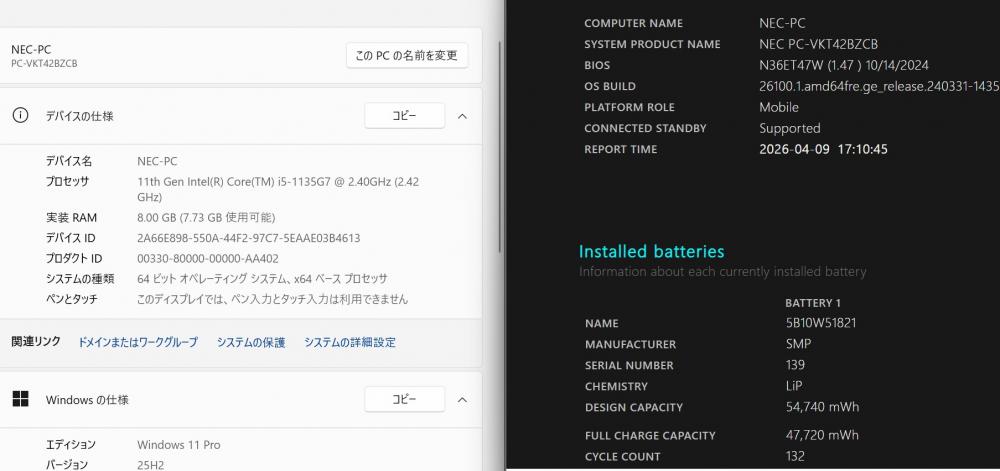Select battery manufacturer value SMP
This screenshot has height=471, width=1000.
coord(798,344)
